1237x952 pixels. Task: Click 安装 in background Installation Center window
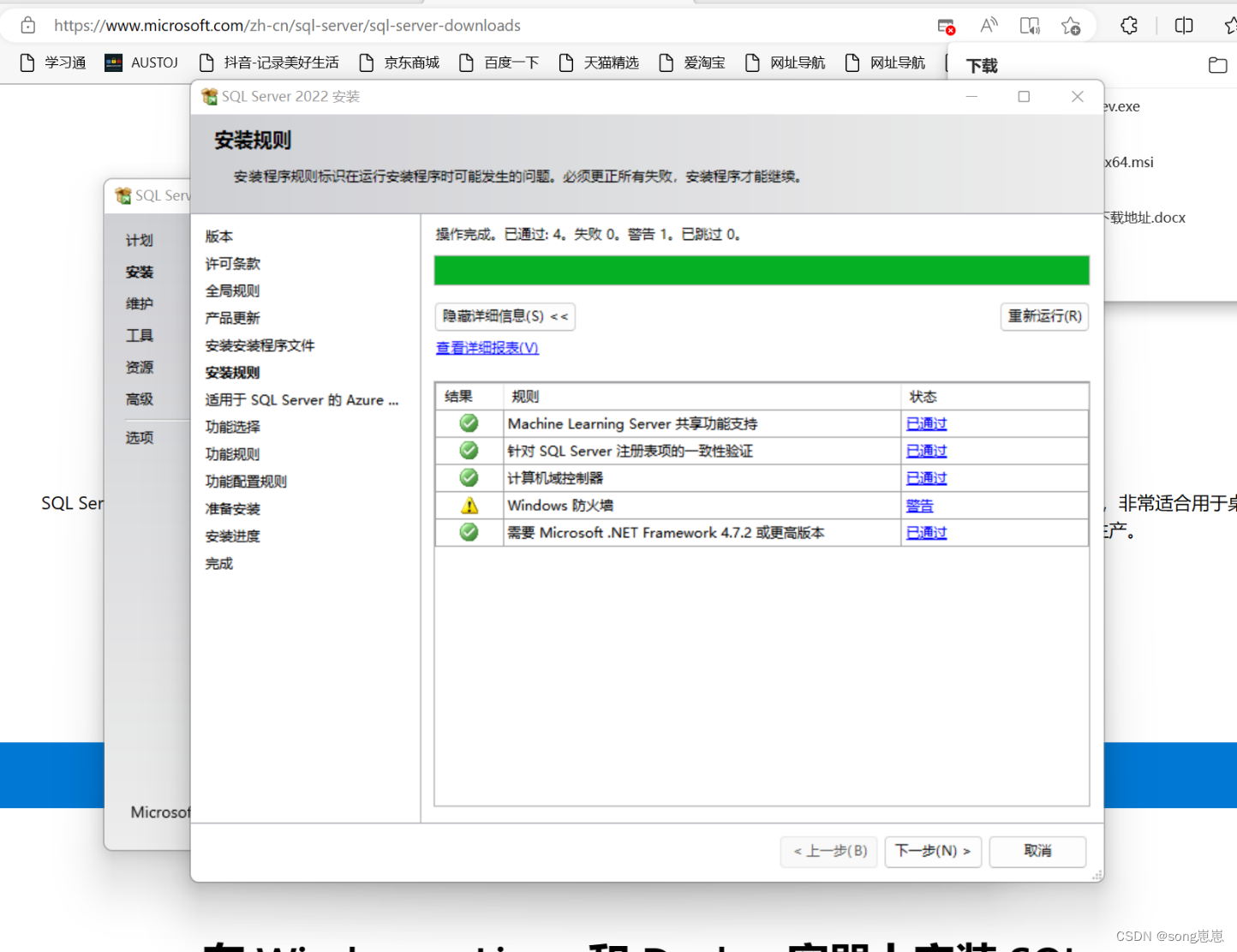[x=140, y=272]
